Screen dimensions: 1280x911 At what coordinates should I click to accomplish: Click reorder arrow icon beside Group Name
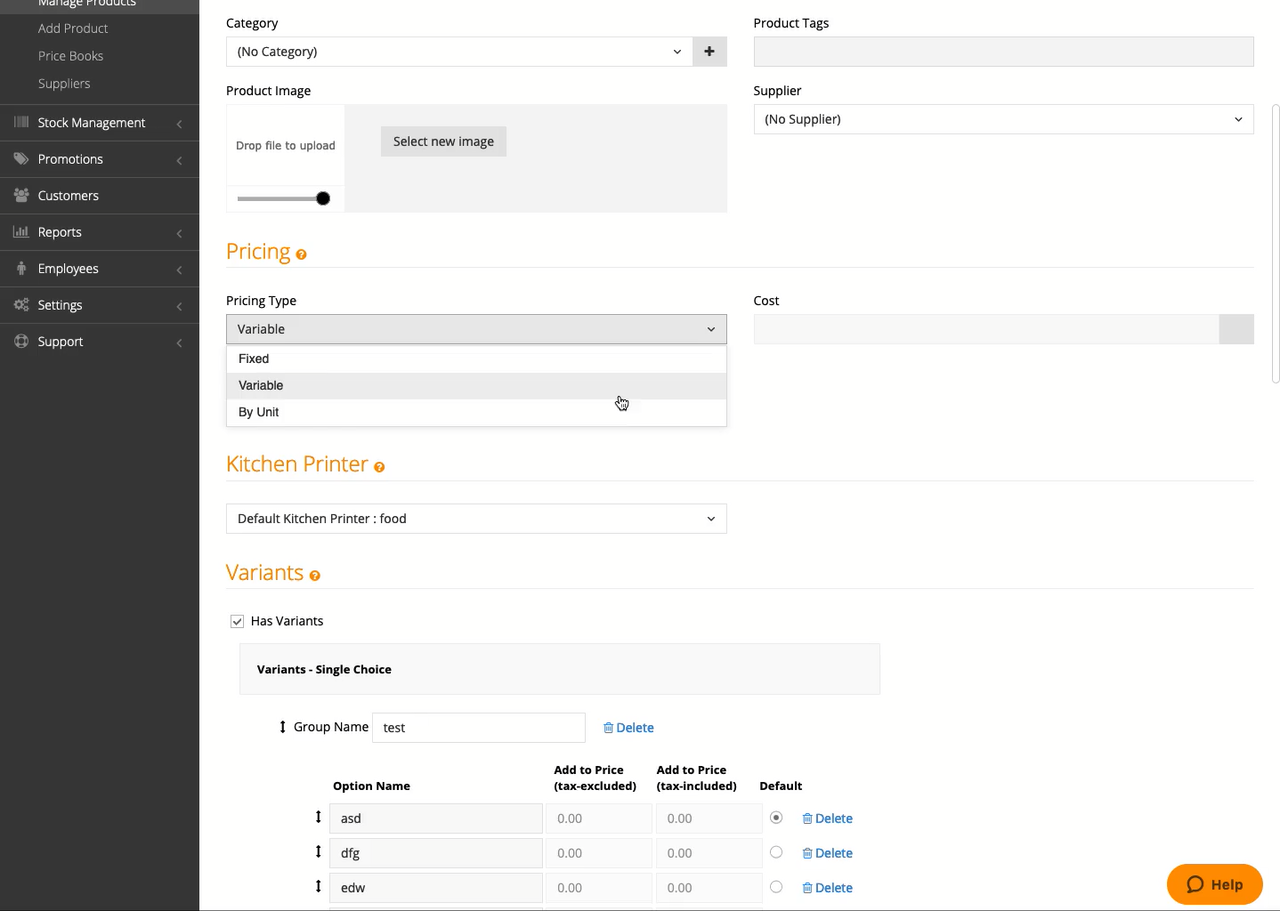283,727
